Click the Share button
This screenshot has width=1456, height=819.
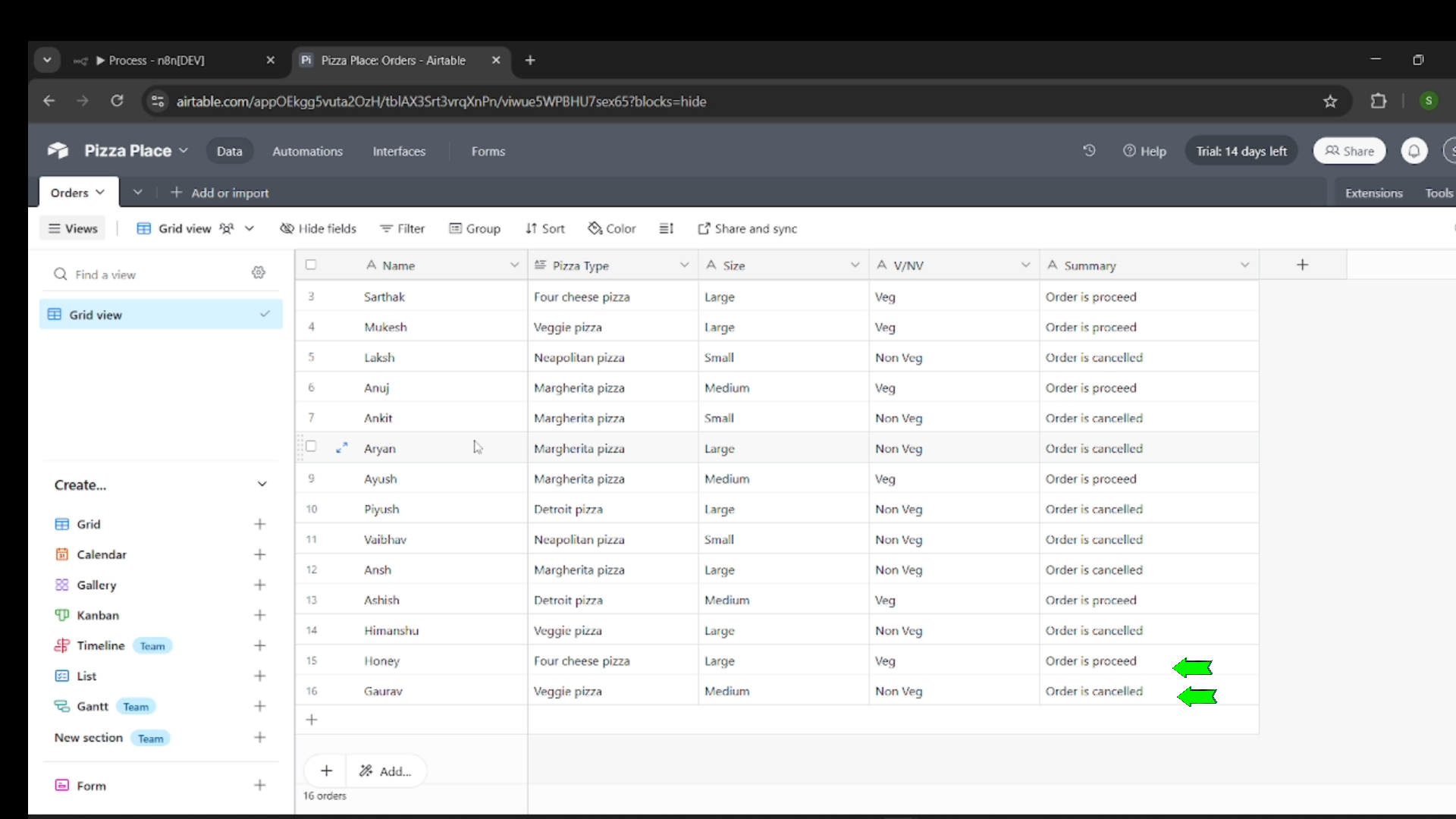click(1349, 150)
